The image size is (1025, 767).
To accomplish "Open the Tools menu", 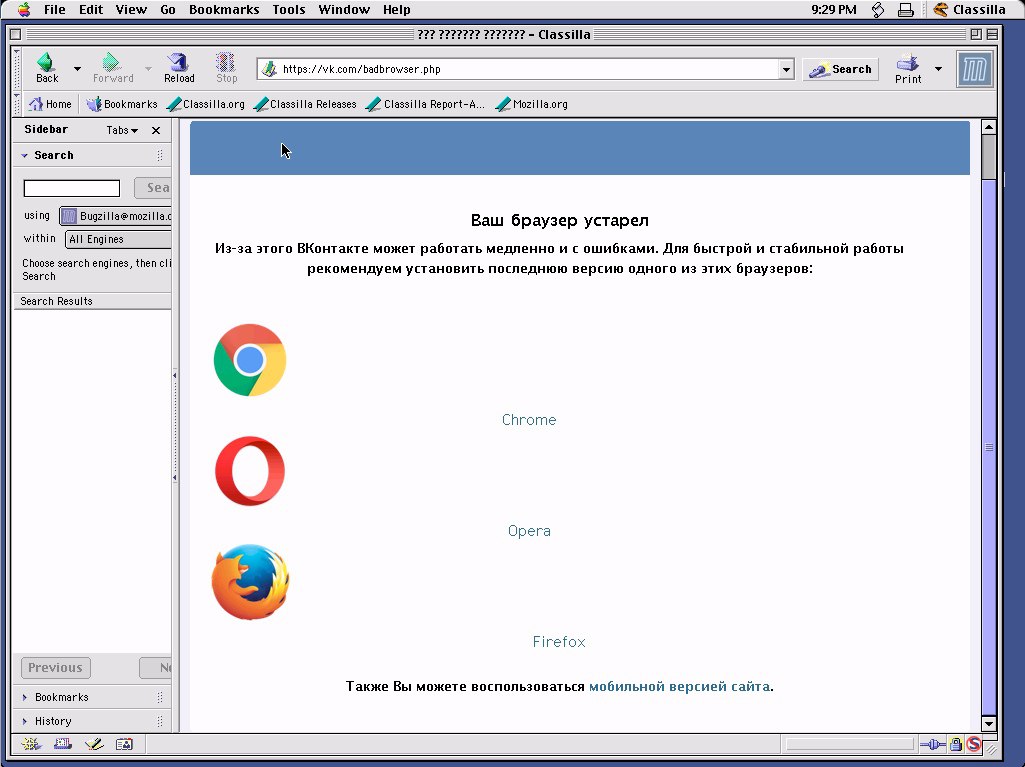I will pos(288,9).
